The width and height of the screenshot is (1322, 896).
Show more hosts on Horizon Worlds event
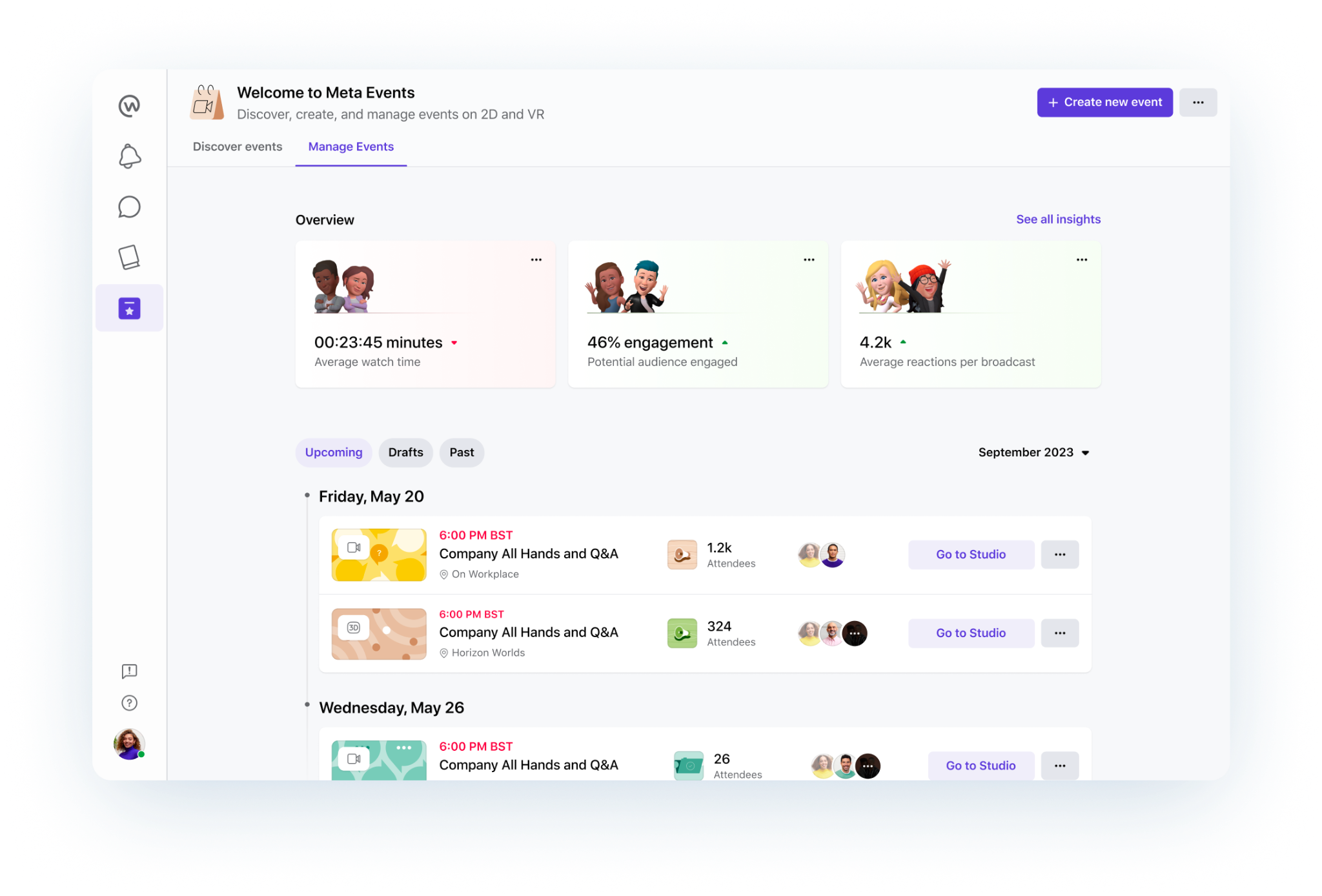coord(855,633)
